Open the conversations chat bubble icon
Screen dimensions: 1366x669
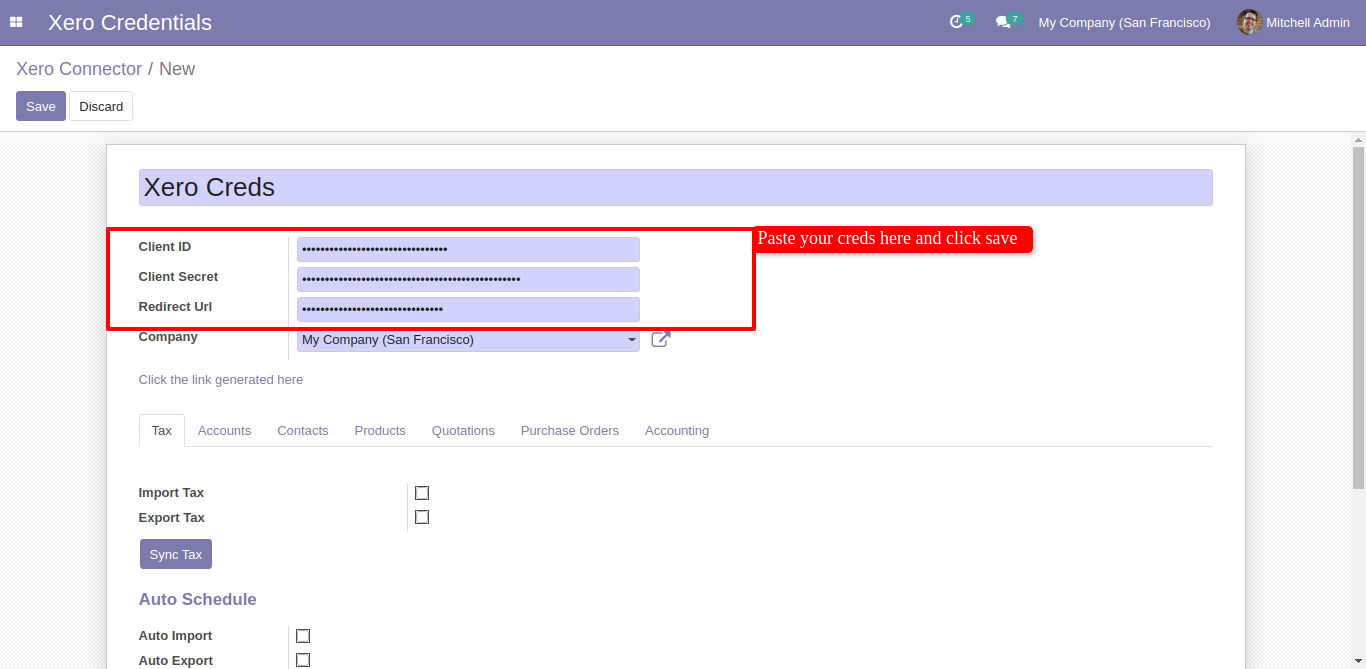pos(1003,22)
